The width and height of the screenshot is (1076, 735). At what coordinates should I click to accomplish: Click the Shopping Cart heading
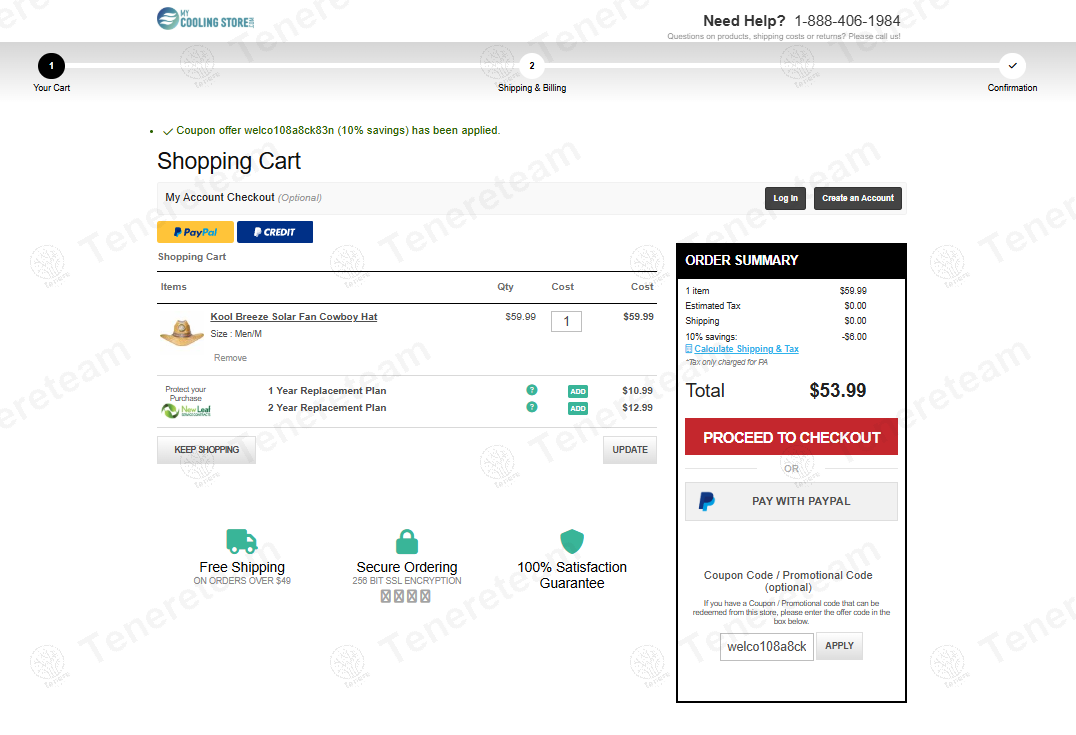click(229, 161)
